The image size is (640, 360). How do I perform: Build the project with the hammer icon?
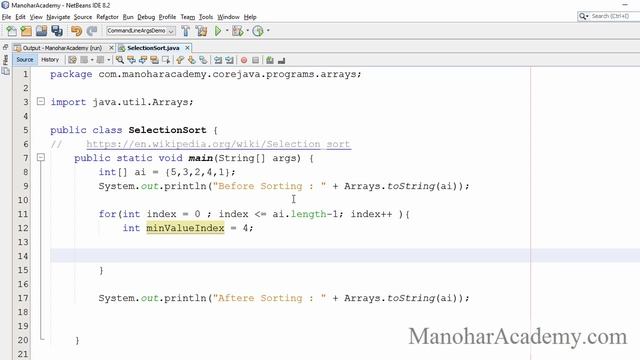click(x=186, y=31)
